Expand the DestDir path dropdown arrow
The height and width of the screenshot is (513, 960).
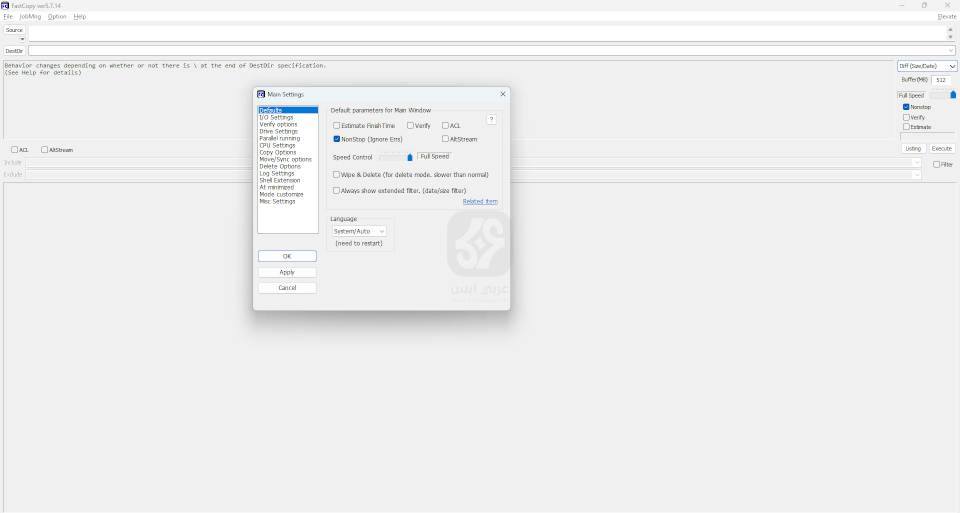pyautogui.click(x=951, y=51)
